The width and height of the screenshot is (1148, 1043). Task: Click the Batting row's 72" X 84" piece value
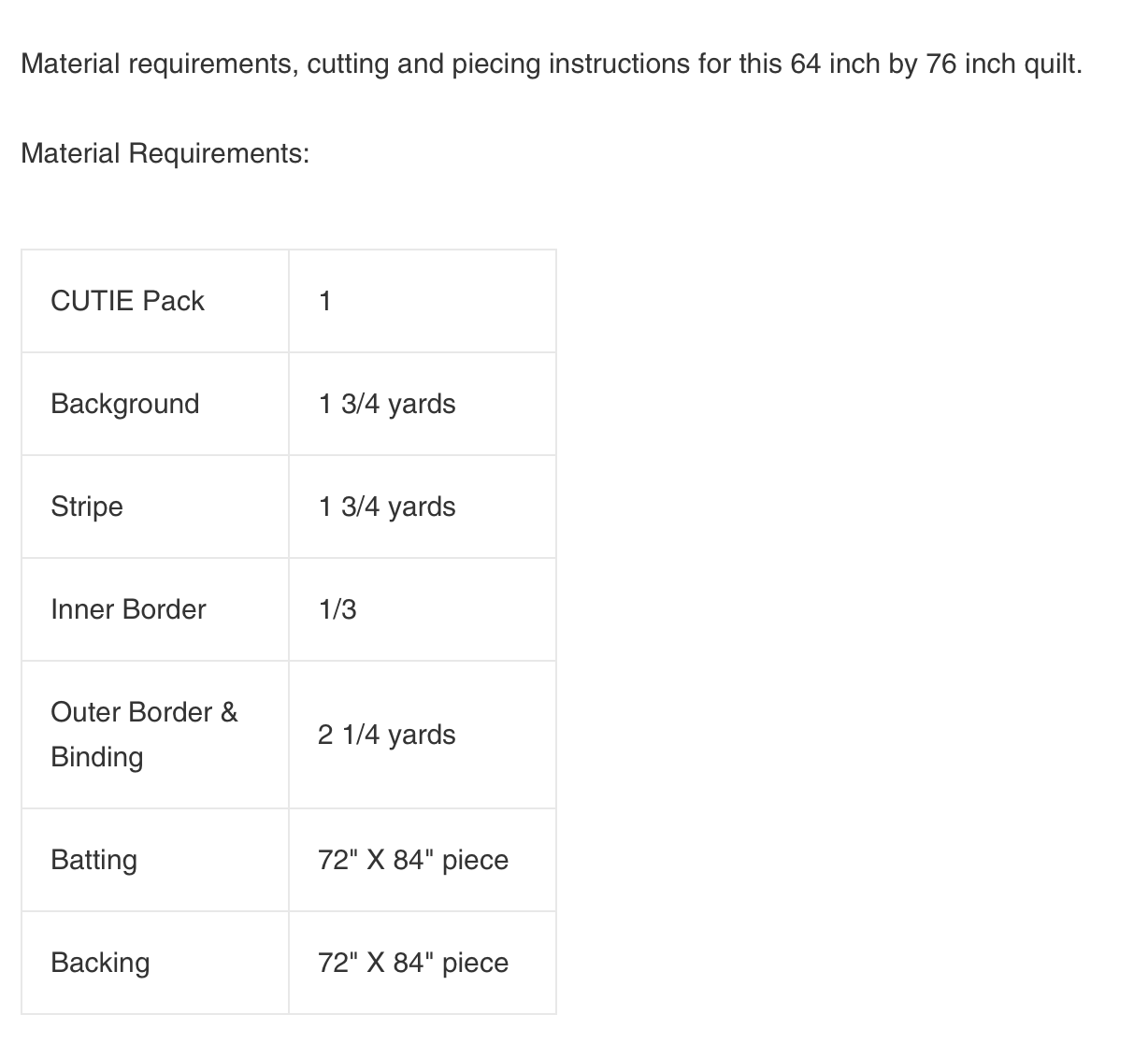tap(413, 860)
